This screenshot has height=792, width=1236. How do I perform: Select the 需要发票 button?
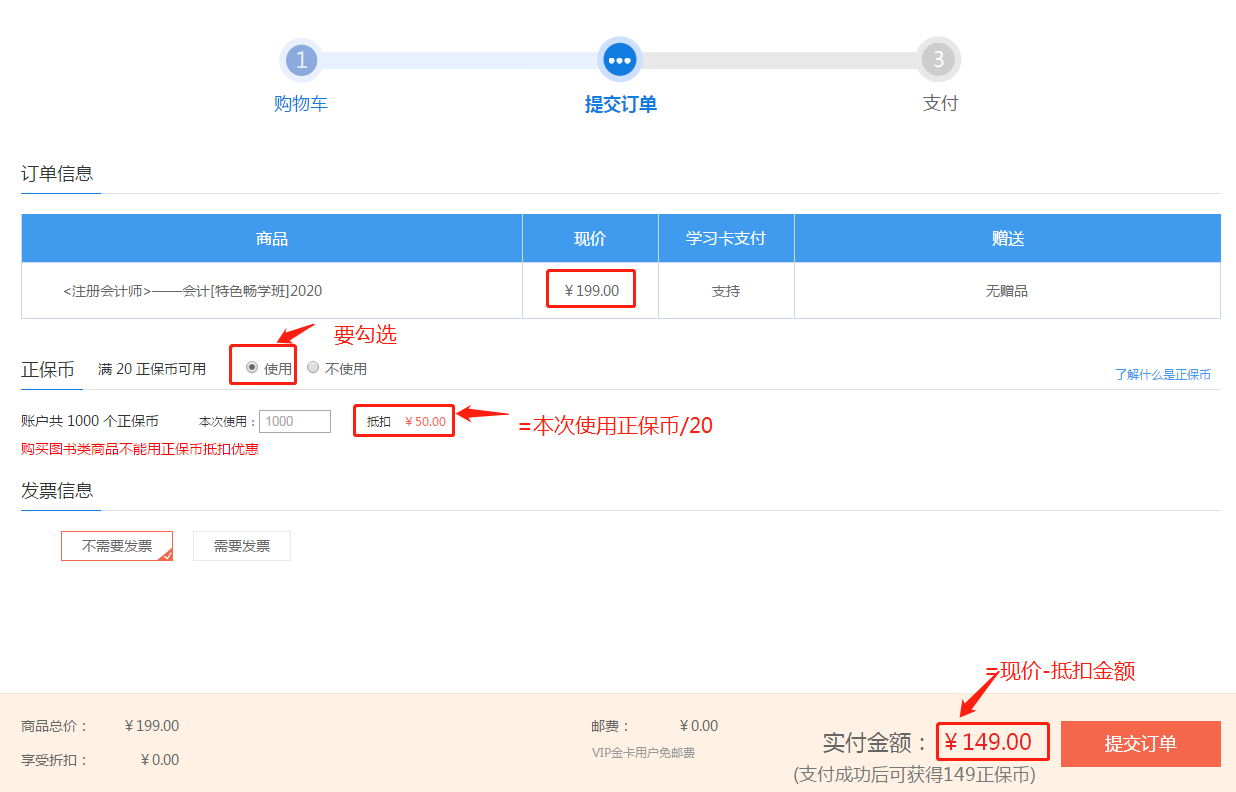(241, 545)
